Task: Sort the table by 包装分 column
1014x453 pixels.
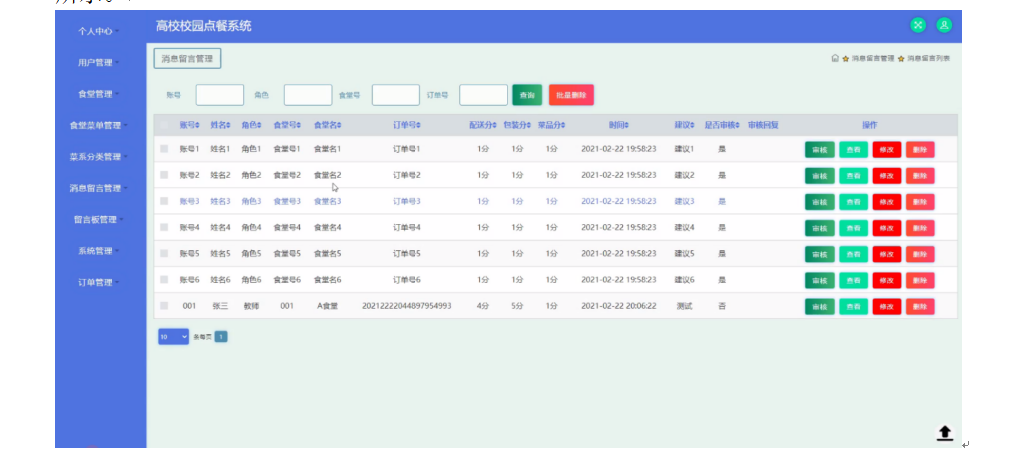Action: pos(517,125)
